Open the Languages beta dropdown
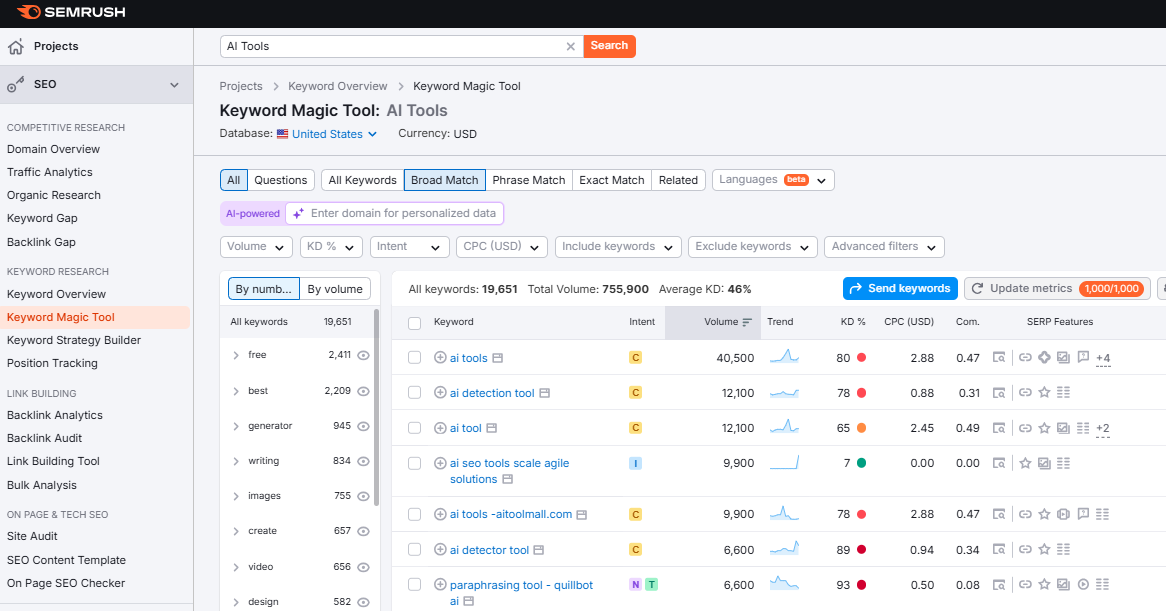 click(x=773, y=180)
